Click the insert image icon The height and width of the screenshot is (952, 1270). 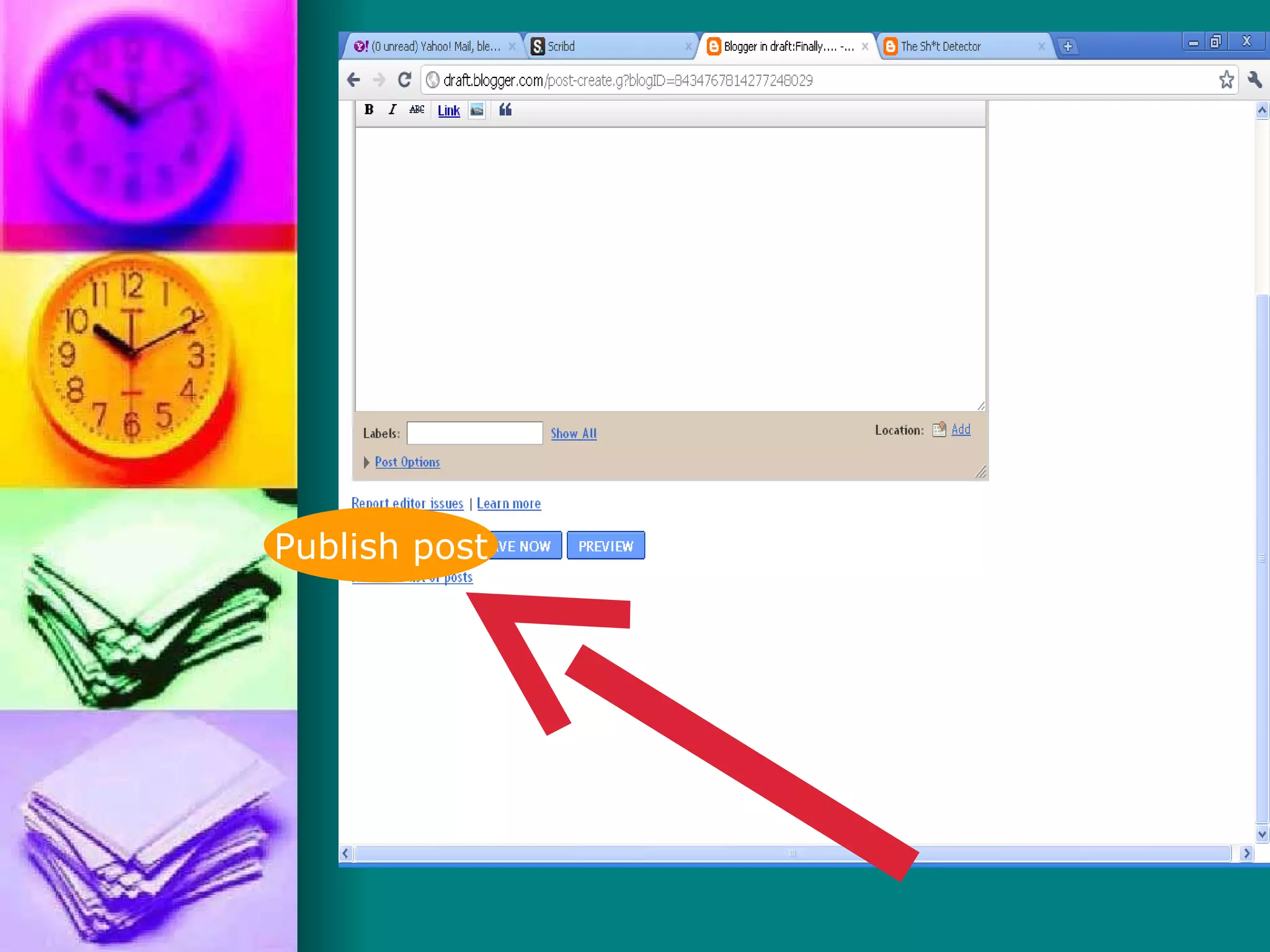coord(476,110)
